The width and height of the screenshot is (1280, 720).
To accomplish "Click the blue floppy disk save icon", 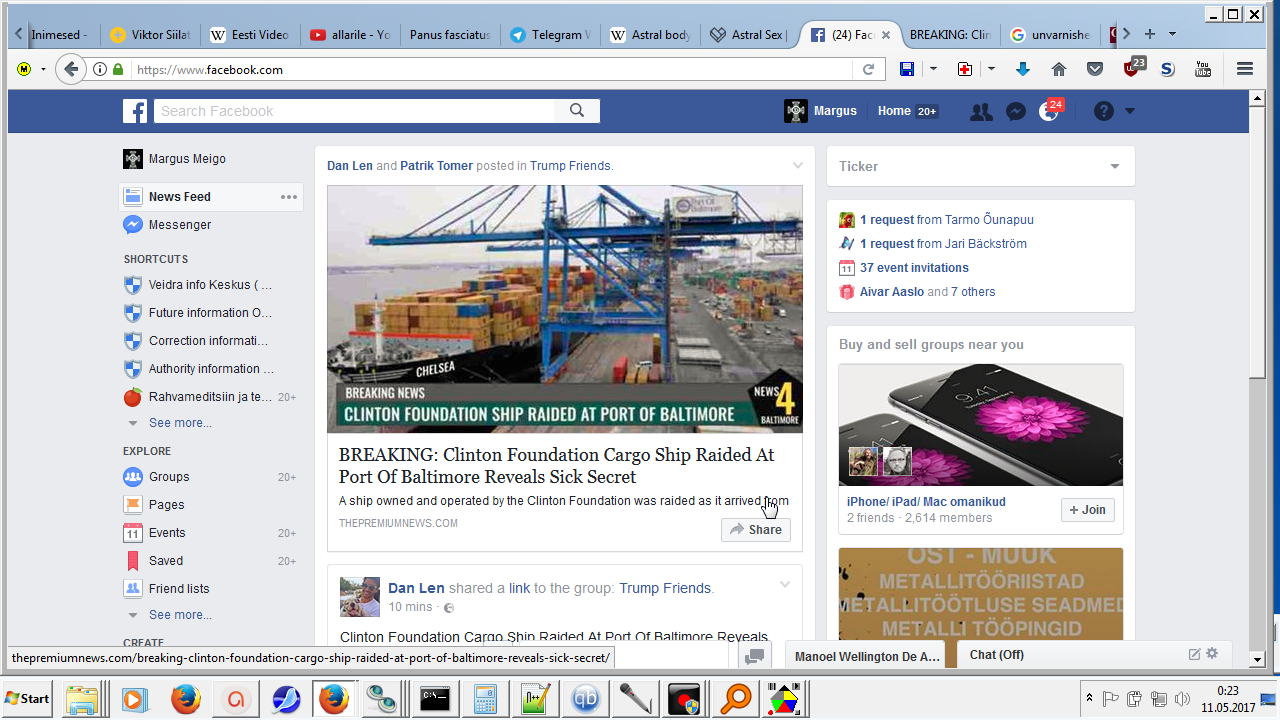I will (x=907, y=69).
